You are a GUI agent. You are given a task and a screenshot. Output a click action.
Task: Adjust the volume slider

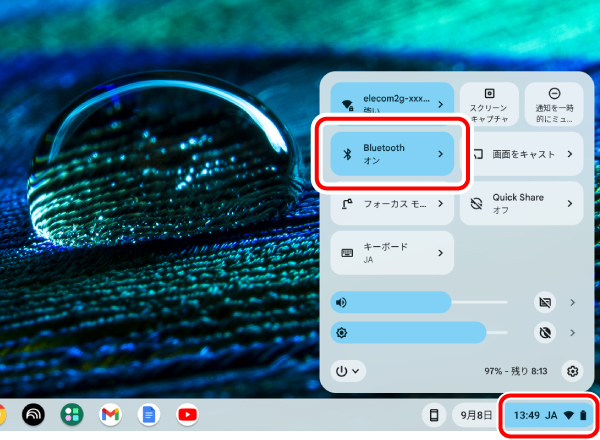coord(420,302)
